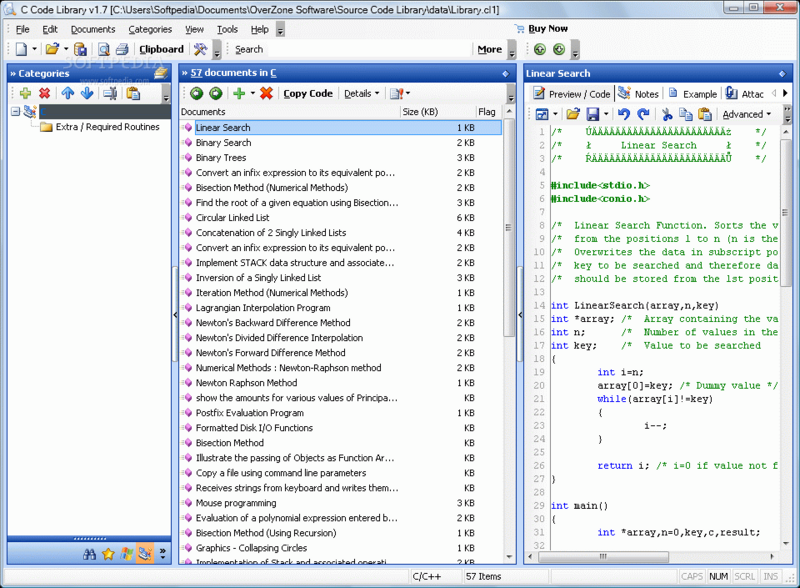Image resolution: width=800 pixels, height=588 pixels.
Task: Click the red delete category icon
Action: click(45, 93)
